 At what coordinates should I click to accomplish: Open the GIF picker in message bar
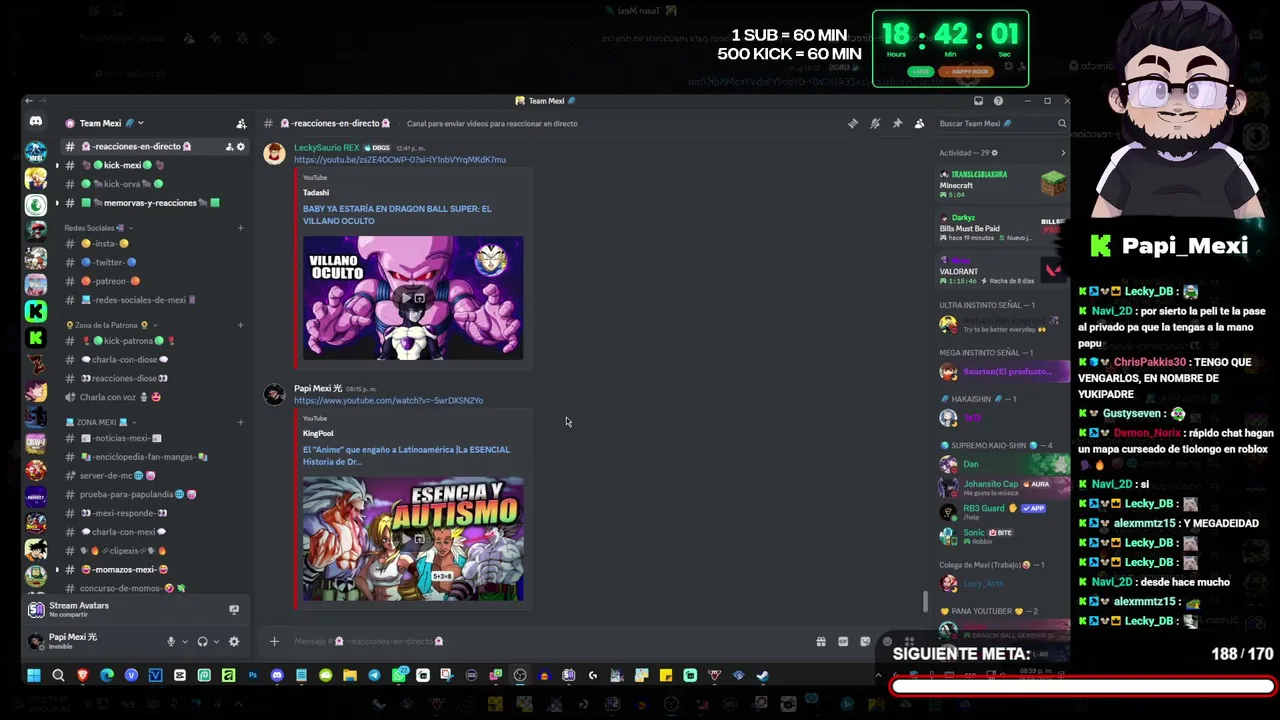point(843,641)
